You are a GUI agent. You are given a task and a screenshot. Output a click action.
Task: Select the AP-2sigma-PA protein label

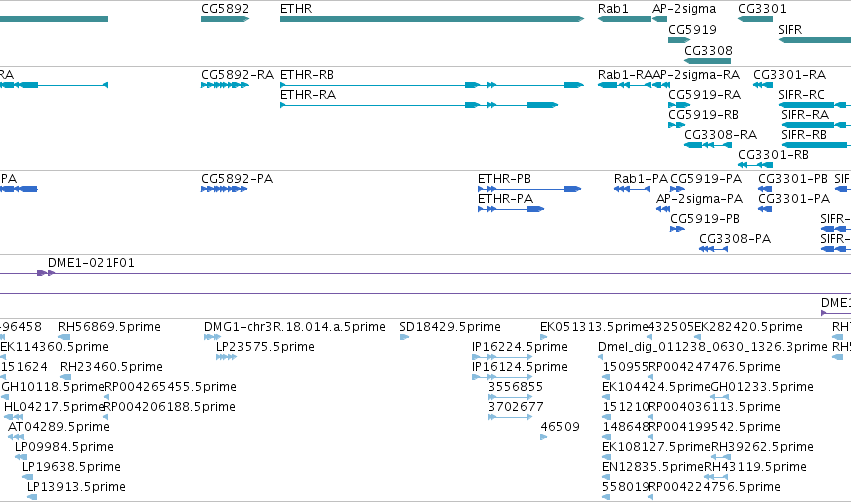click(x=699, y=199)
